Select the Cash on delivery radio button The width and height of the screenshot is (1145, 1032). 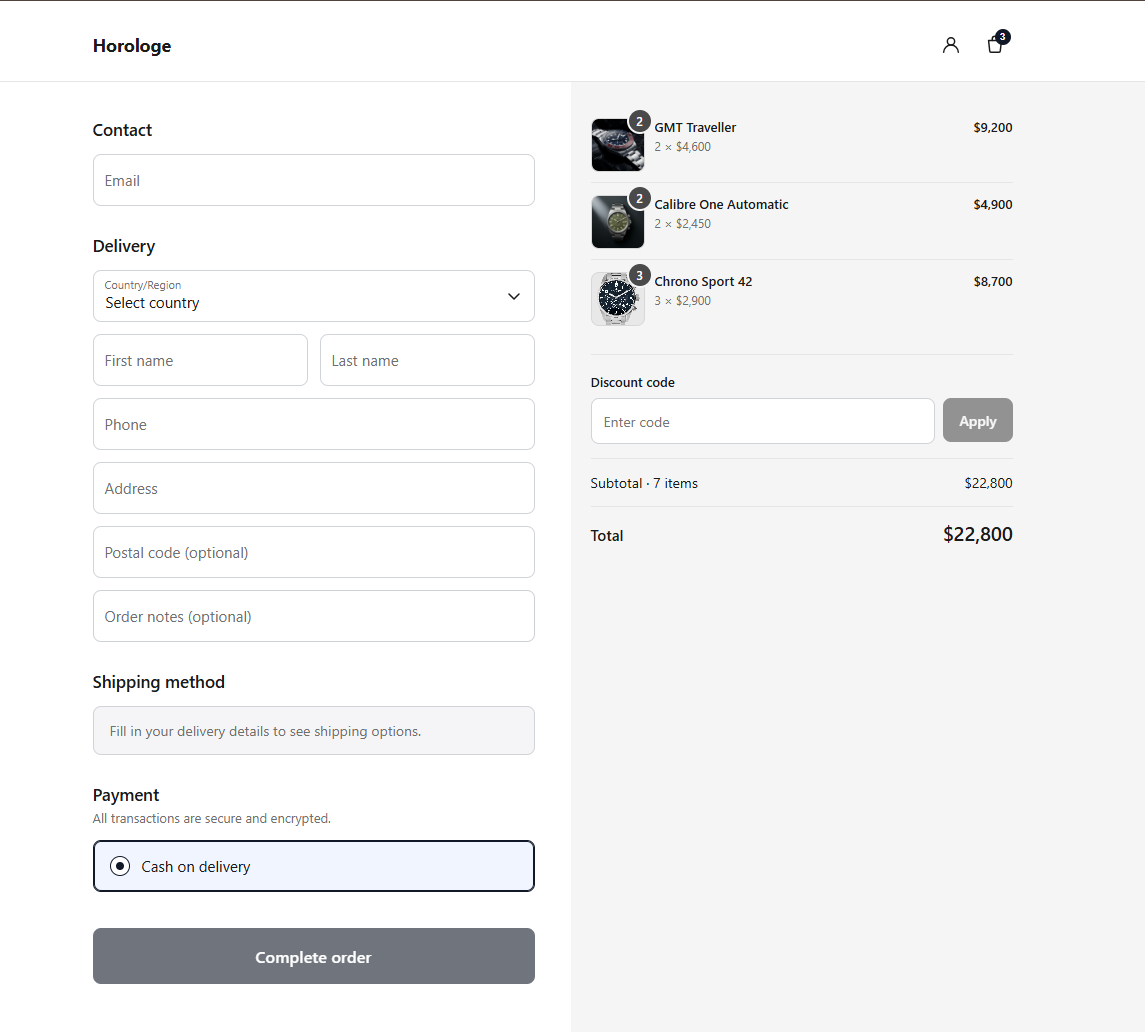tap(120, 866)
